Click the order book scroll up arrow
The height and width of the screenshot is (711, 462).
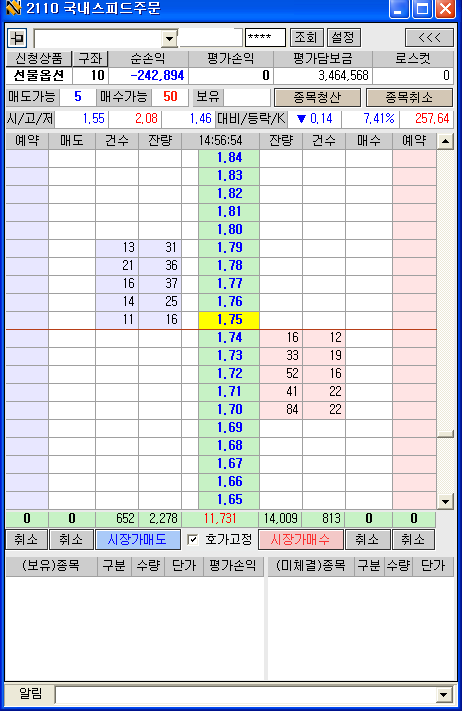tap(446, 141)
